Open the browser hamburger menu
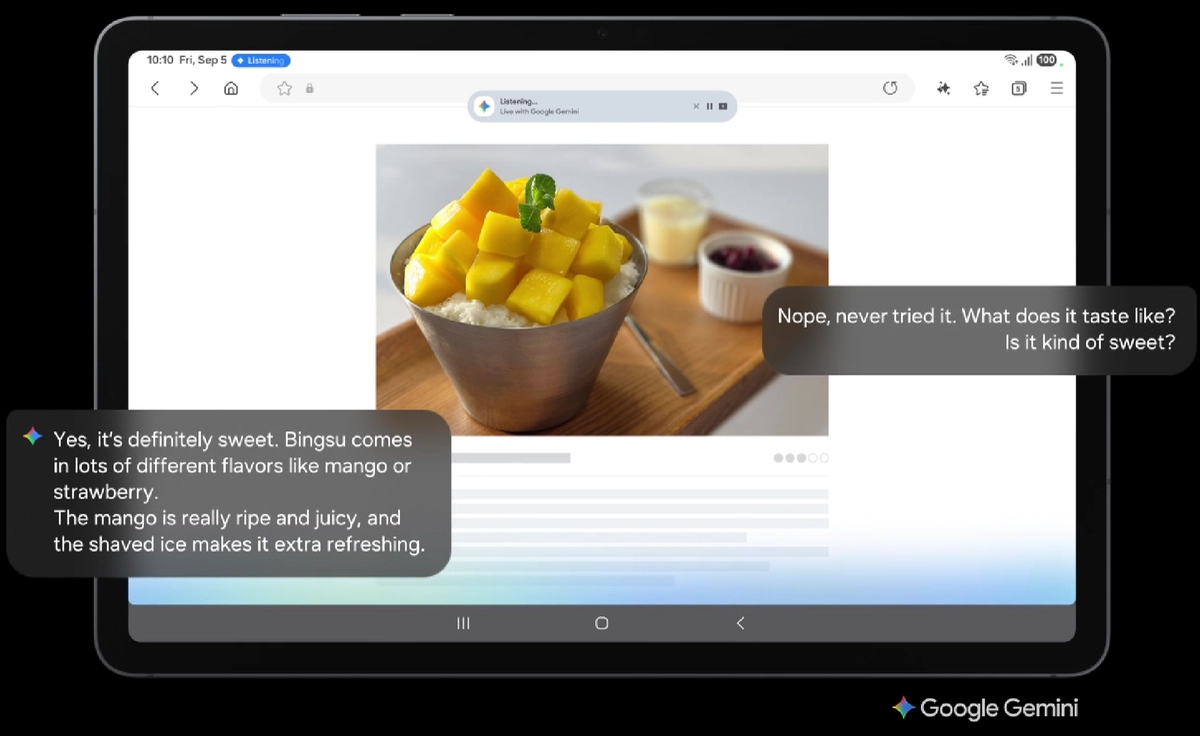1200x736 pixels. click(1056, 88)
